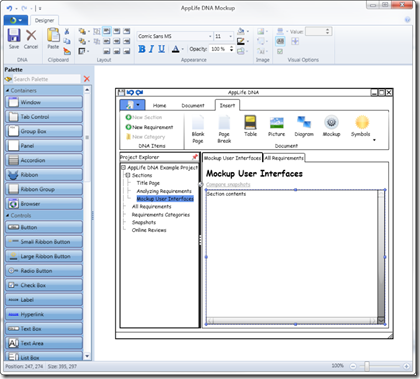Toggle Bold formatting

142,49
